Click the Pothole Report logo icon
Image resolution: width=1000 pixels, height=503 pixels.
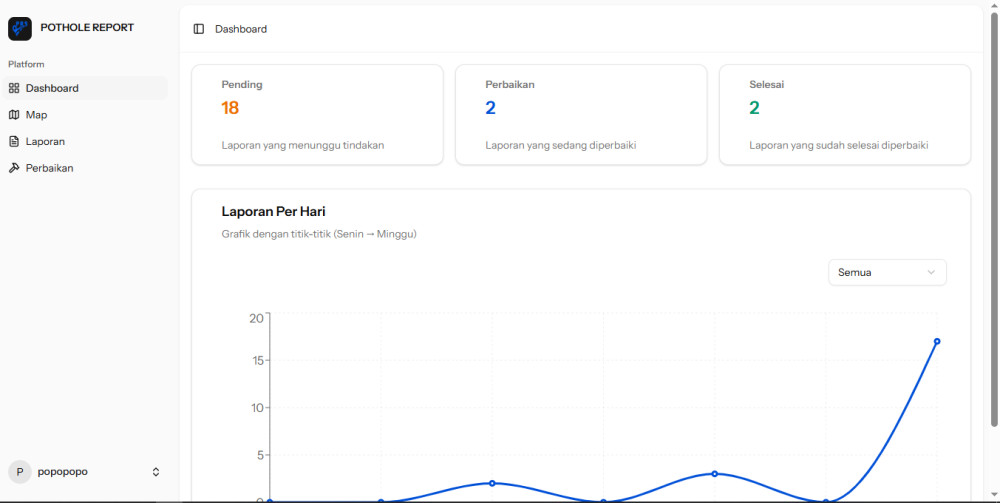click(20, 28)
